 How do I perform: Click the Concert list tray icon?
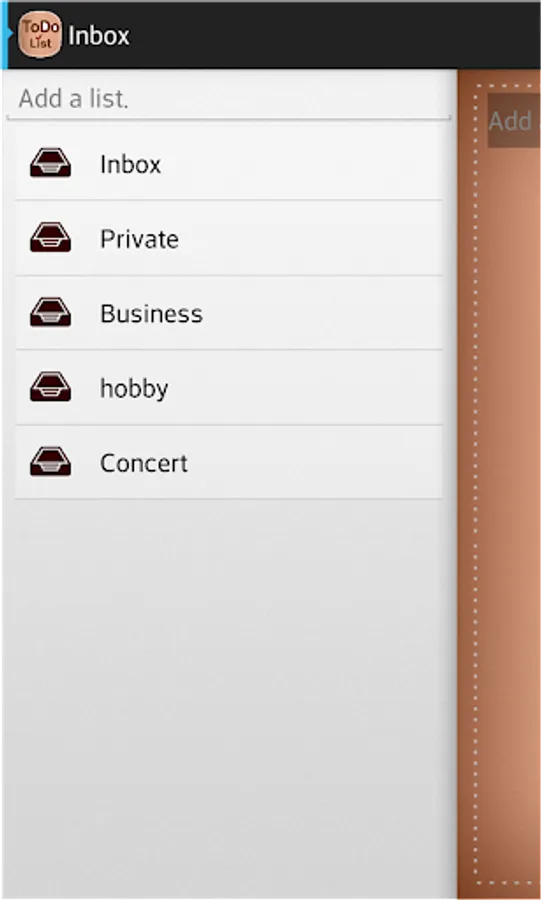tap(50, 461)
